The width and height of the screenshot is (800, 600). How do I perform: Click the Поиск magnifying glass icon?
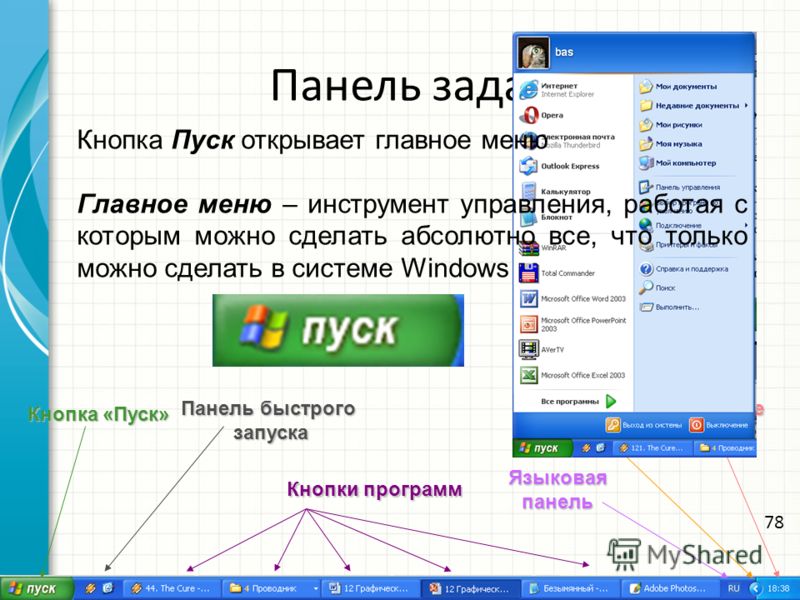pos(646,288)
